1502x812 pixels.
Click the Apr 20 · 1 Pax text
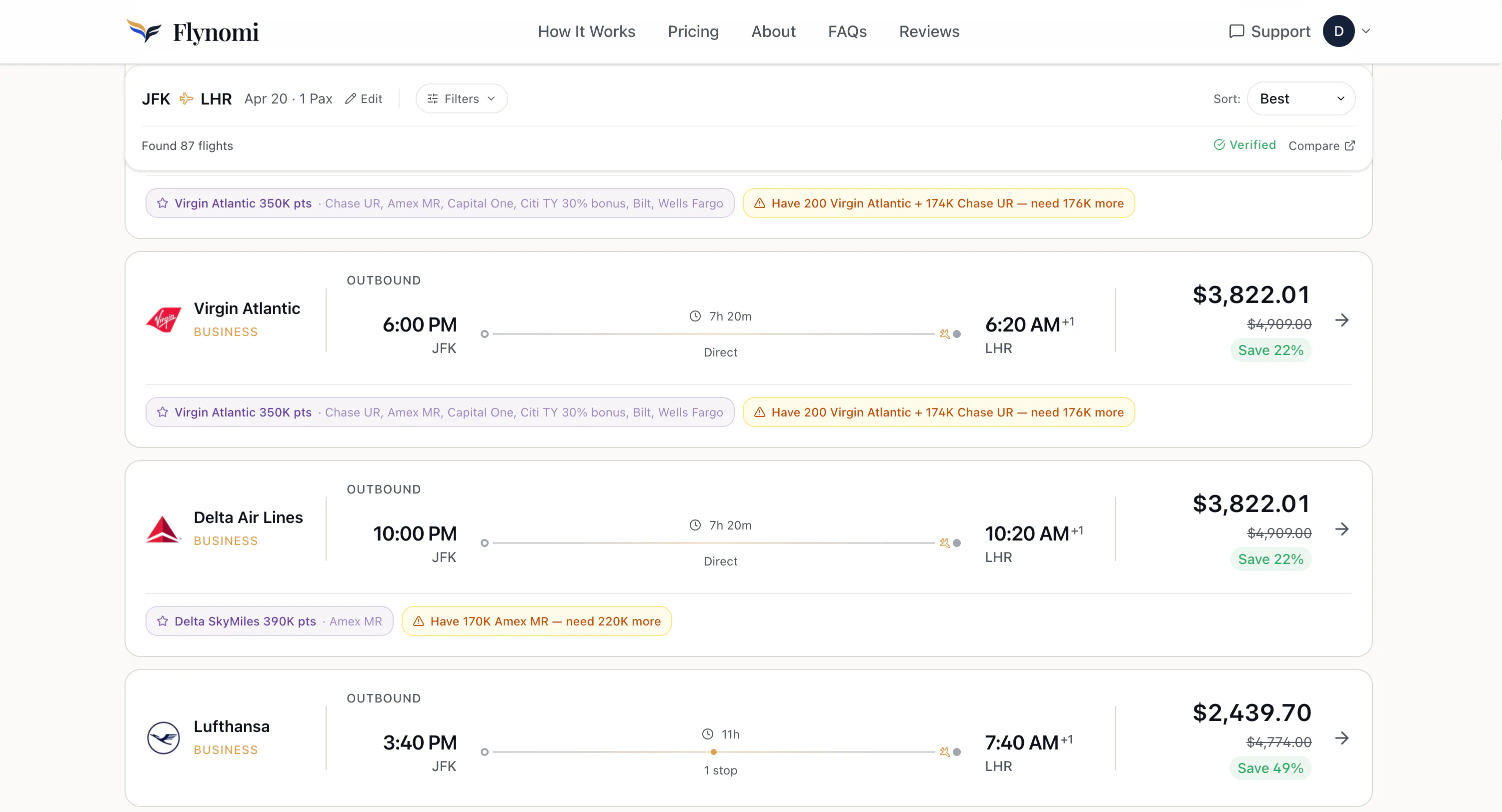coord(288,98)
